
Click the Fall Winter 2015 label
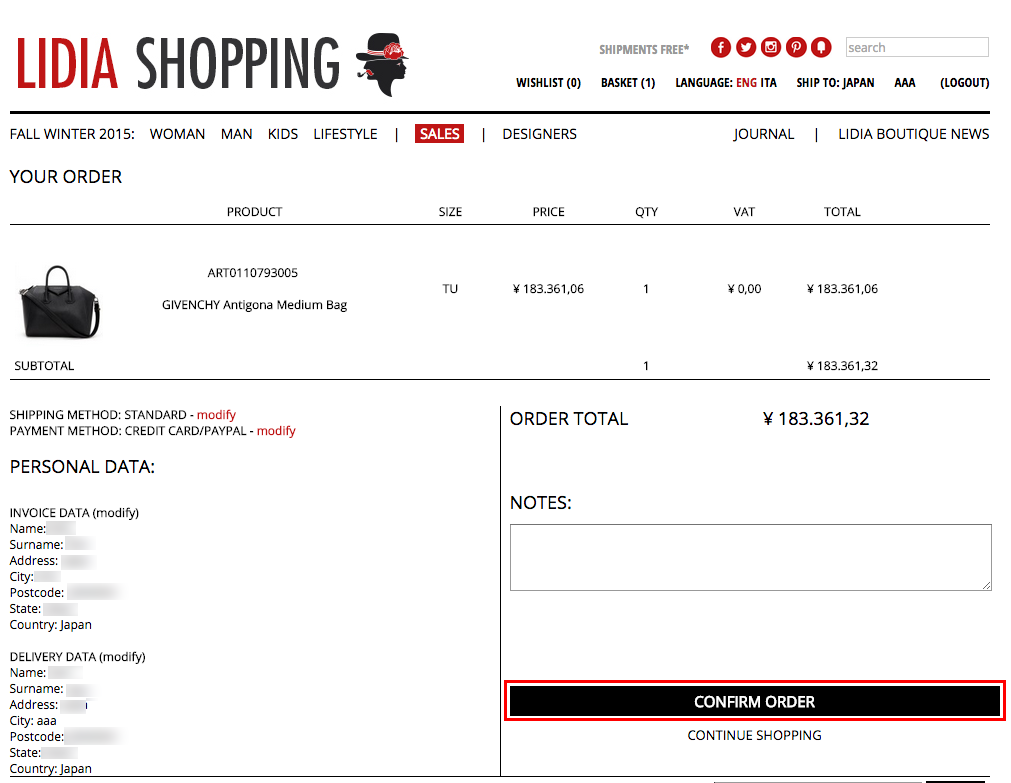[x=72, y=134]
